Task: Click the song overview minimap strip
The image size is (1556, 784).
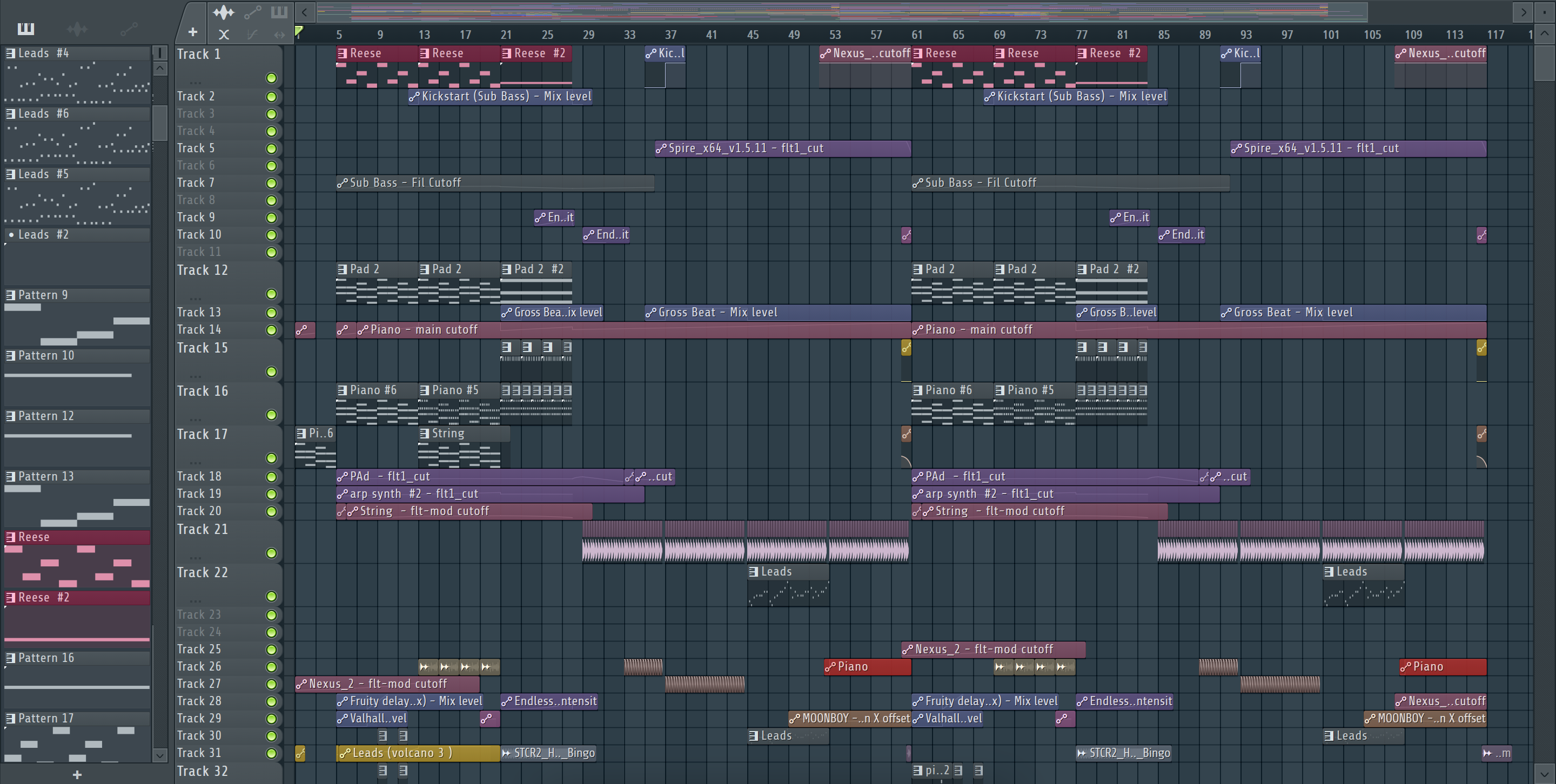Action: tap(841, 11)
